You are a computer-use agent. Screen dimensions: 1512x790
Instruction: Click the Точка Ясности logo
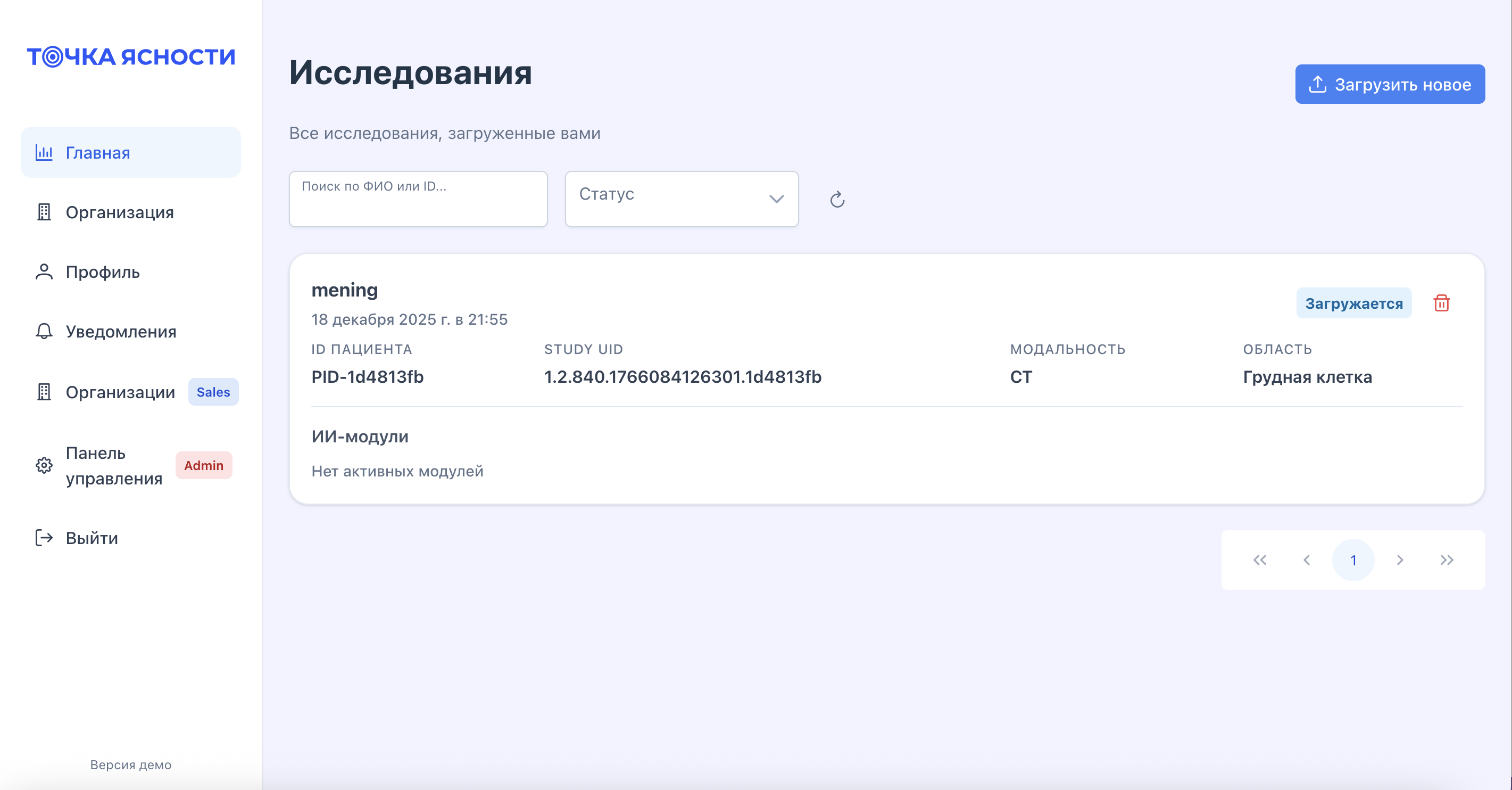click(x=131, y=56)
